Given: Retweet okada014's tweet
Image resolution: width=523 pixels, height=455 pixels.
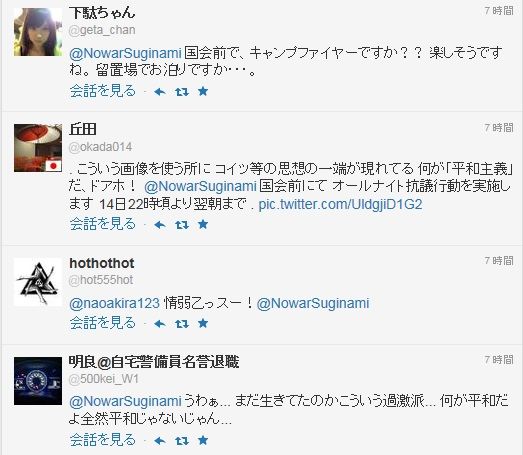Looking at the screenshot, I should [182, 225].
